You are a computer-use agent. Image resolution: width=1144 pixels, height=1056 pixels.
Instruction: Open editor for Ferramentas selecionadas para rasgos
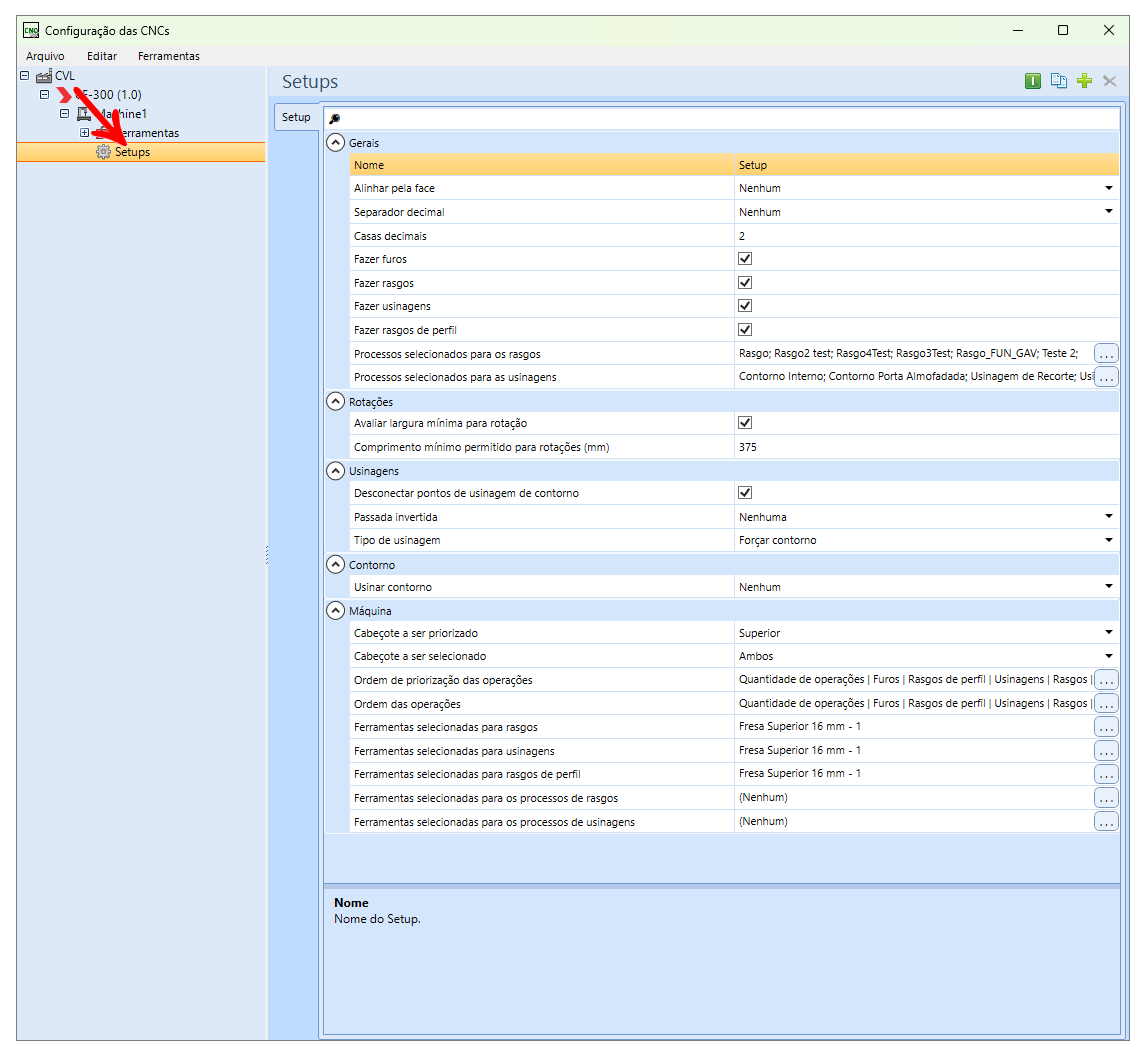point(1106,727)
